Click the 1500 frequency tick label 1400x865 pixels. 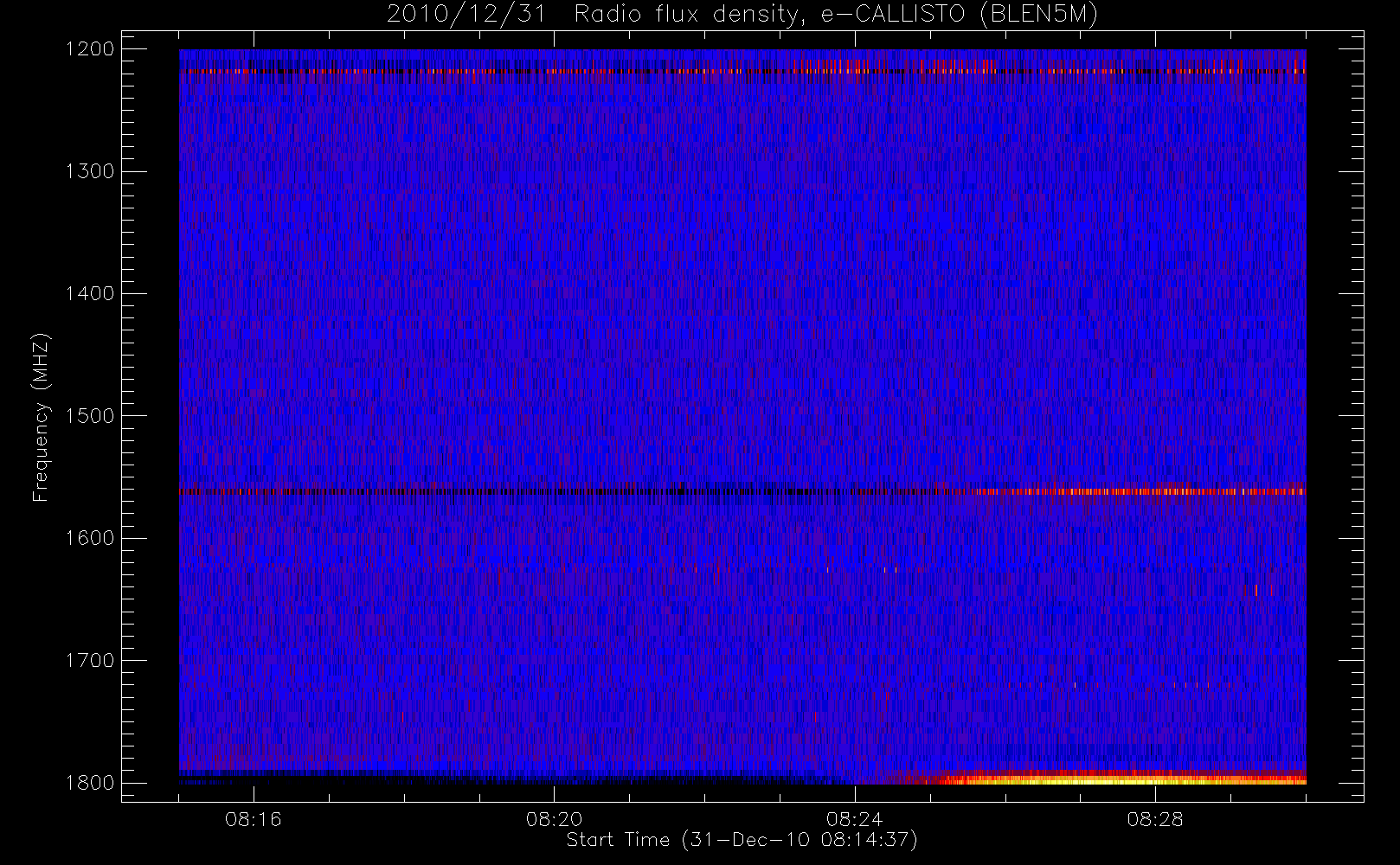pos(90,416)
